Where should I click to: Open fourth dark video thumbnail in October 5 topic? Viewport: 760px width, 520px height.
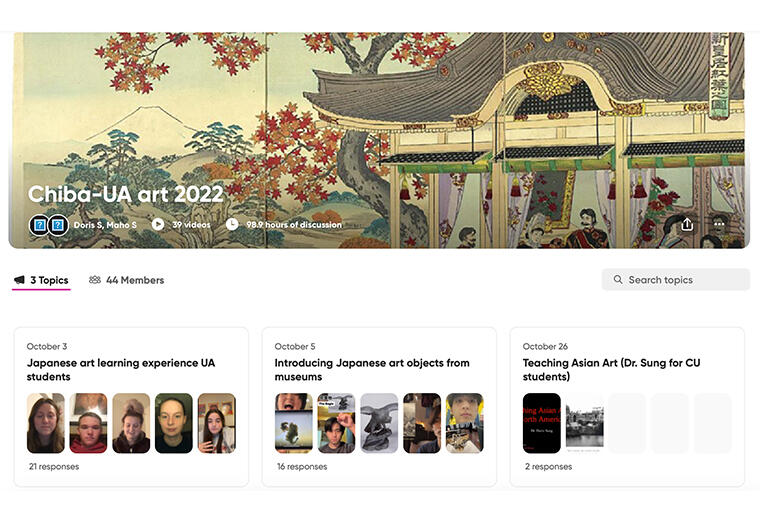[422, 423]
